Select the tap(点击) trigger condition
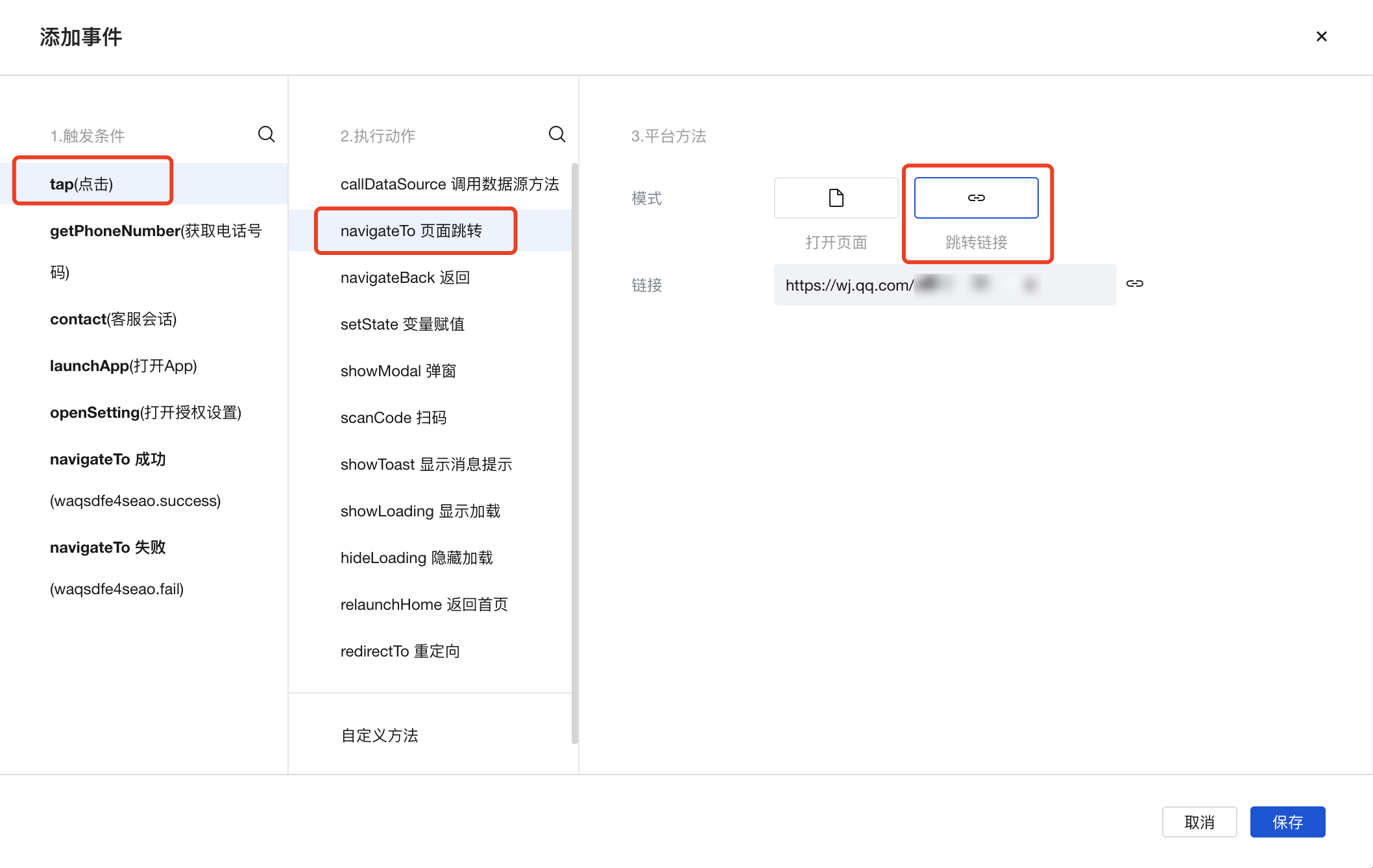Image resolution: width=1373 pixels, height=868 pixels. click(82, 184)
